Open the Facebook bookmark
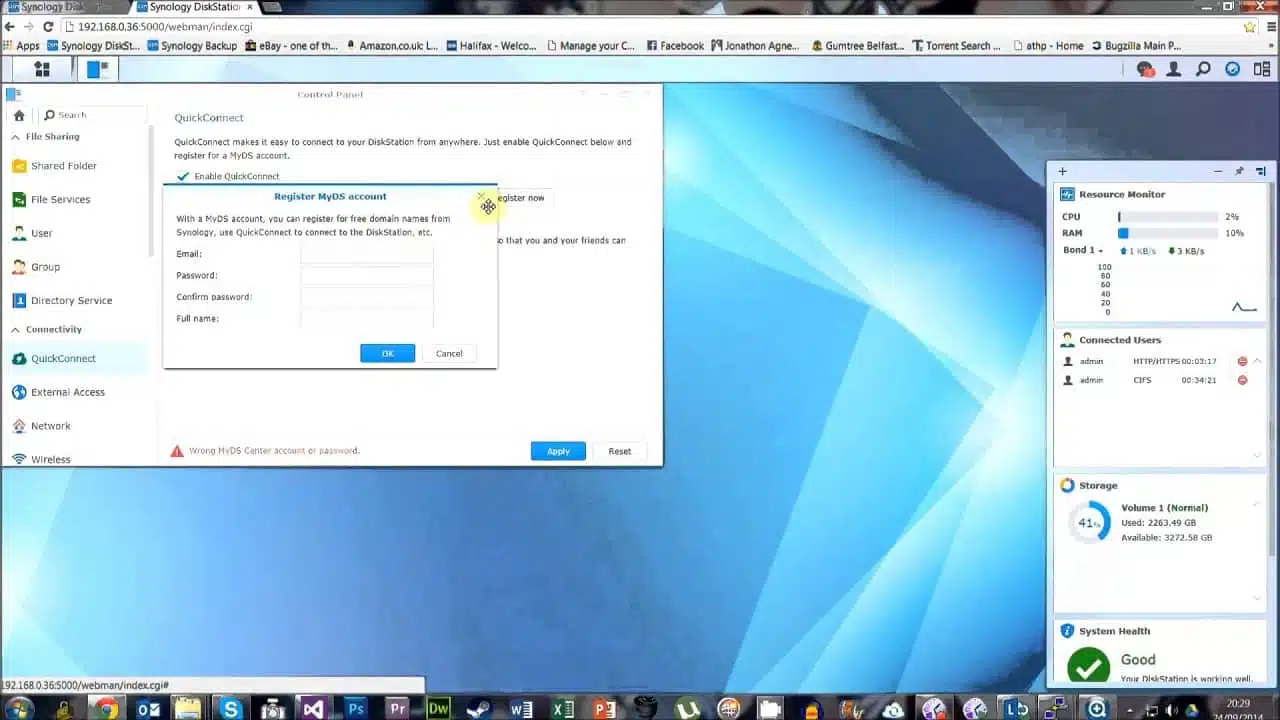 pyautogui.click(x=676, y=46)
